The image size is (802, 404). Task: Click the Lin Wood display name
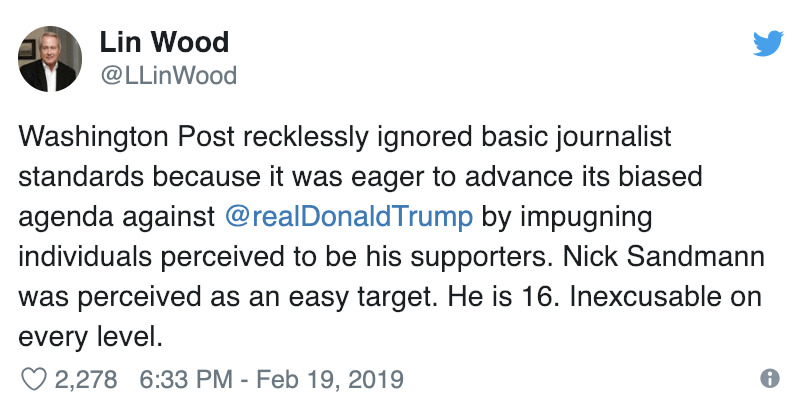click(x=164, y=42)
